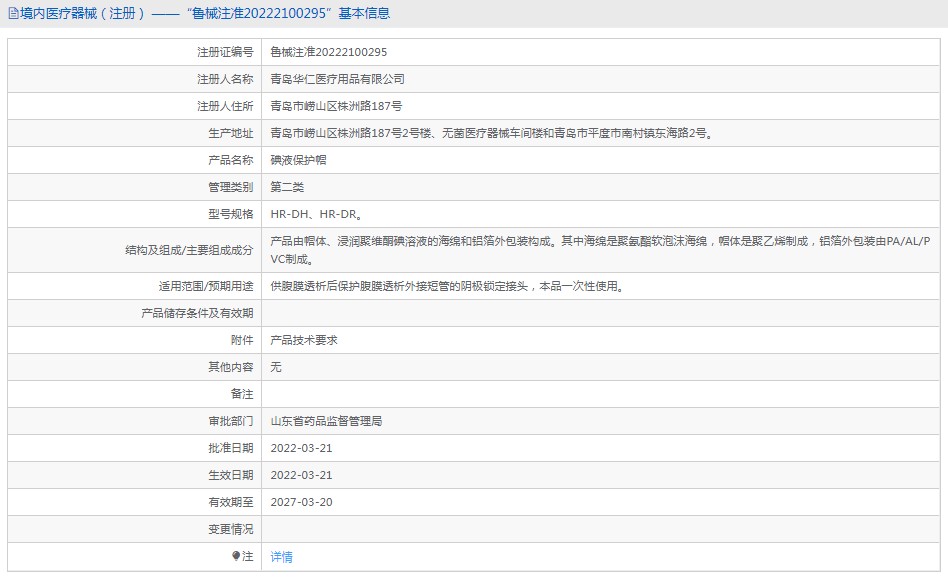This screenshot has width=948, height=582.
Task: Click the 生效日期 label
Action: (230, 475)
